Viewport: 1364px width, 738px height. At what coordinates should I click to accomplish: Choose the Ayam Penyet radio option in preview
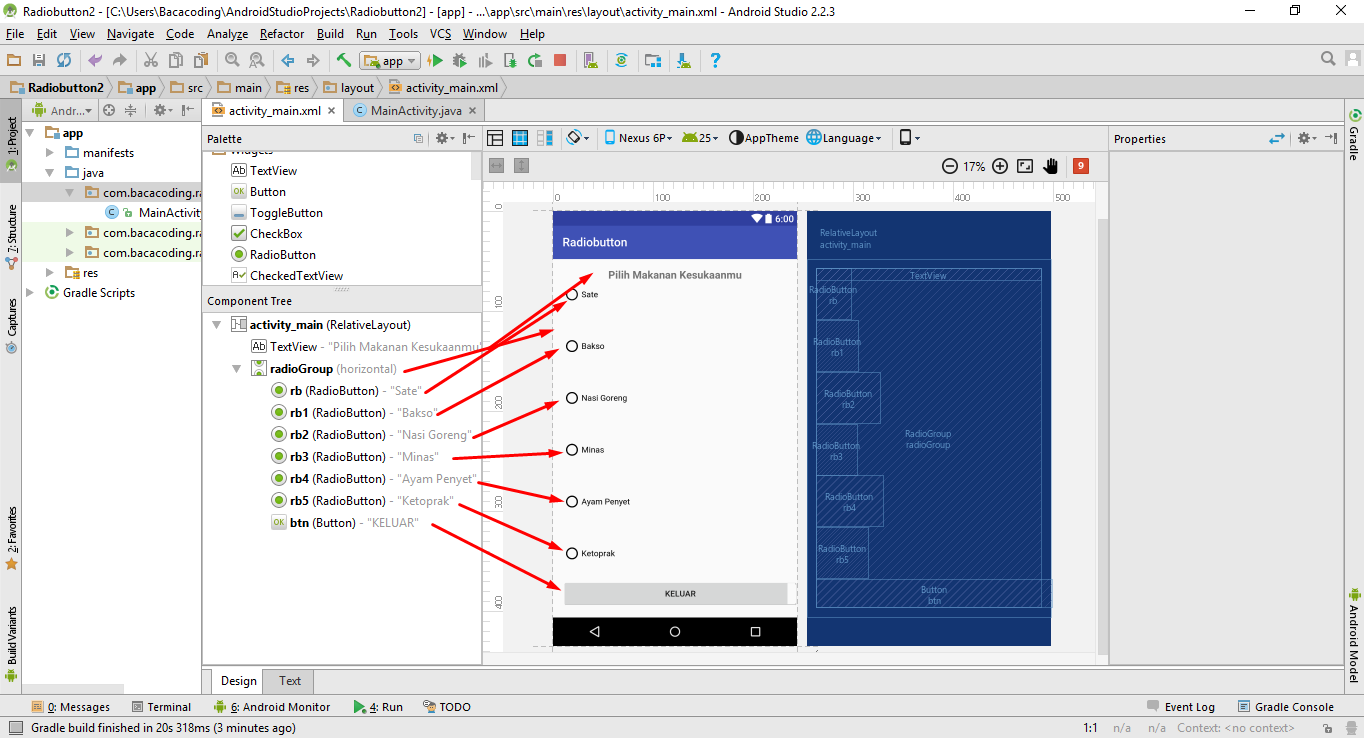[571, 501]
